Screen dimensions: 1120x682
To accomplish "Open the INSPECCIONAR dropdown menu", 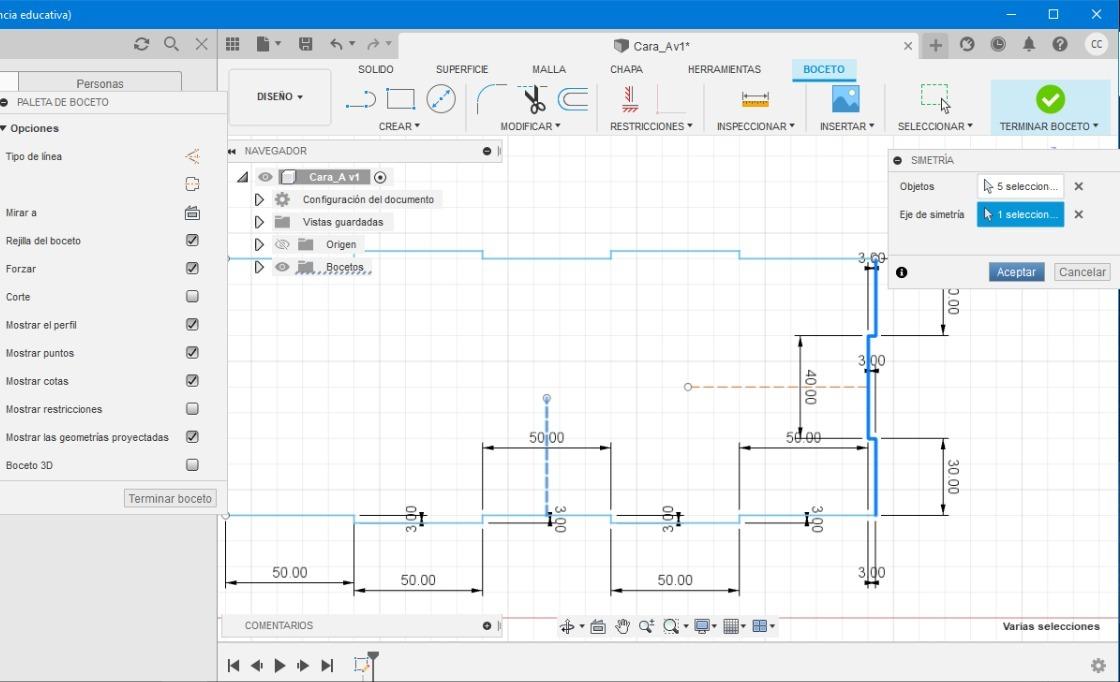I will (x=756, y=126).
